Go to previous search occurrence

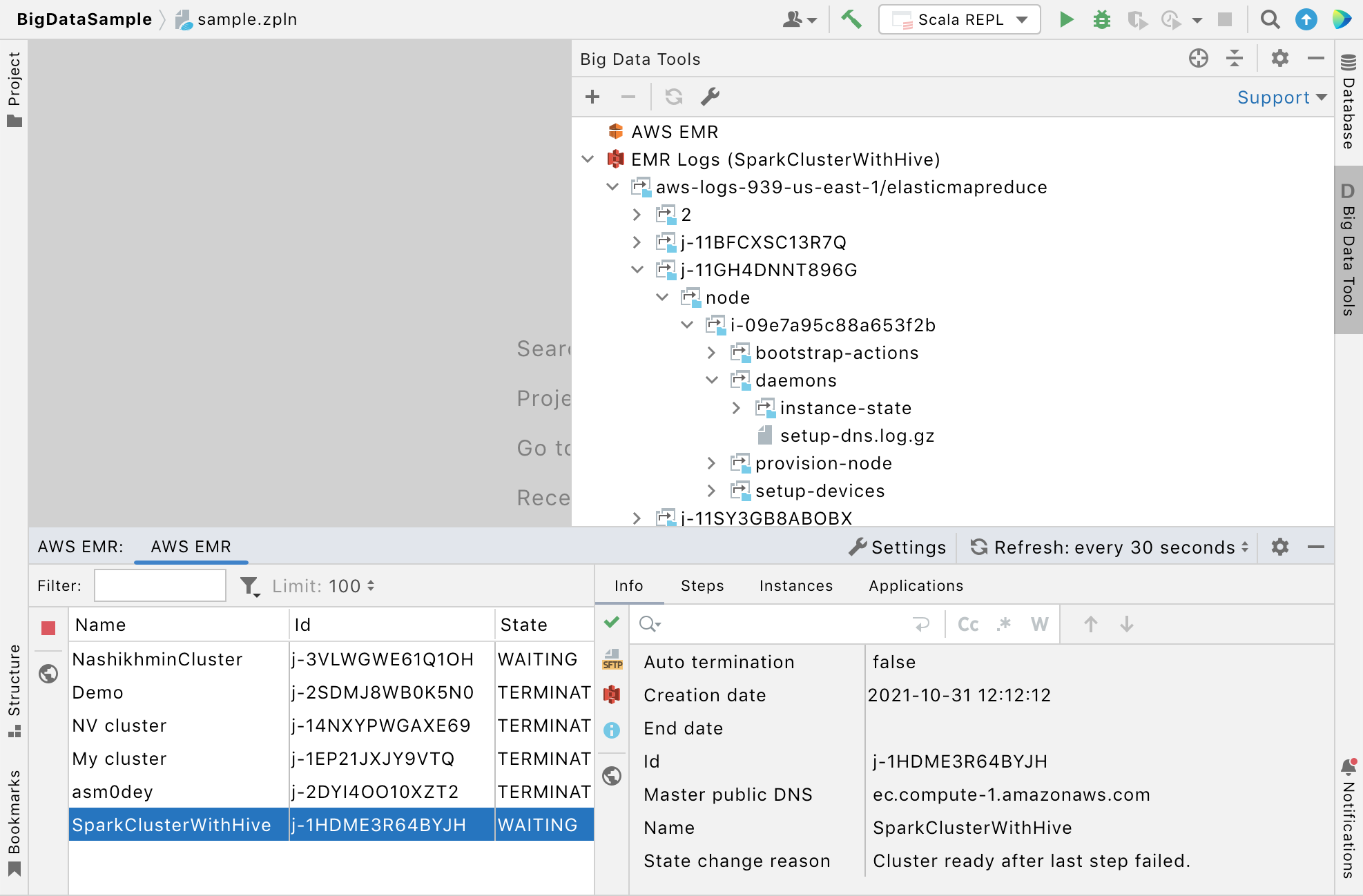(x=1091, y=625)
